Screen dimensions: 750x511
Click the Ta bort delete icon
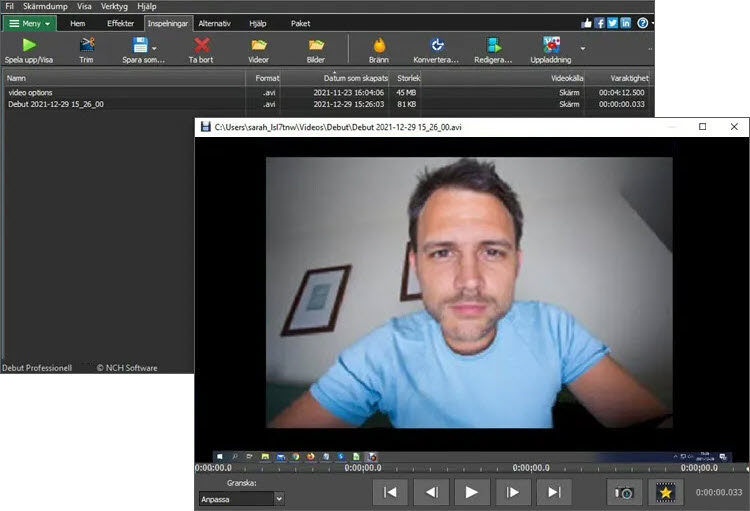(x=201, y=45)
